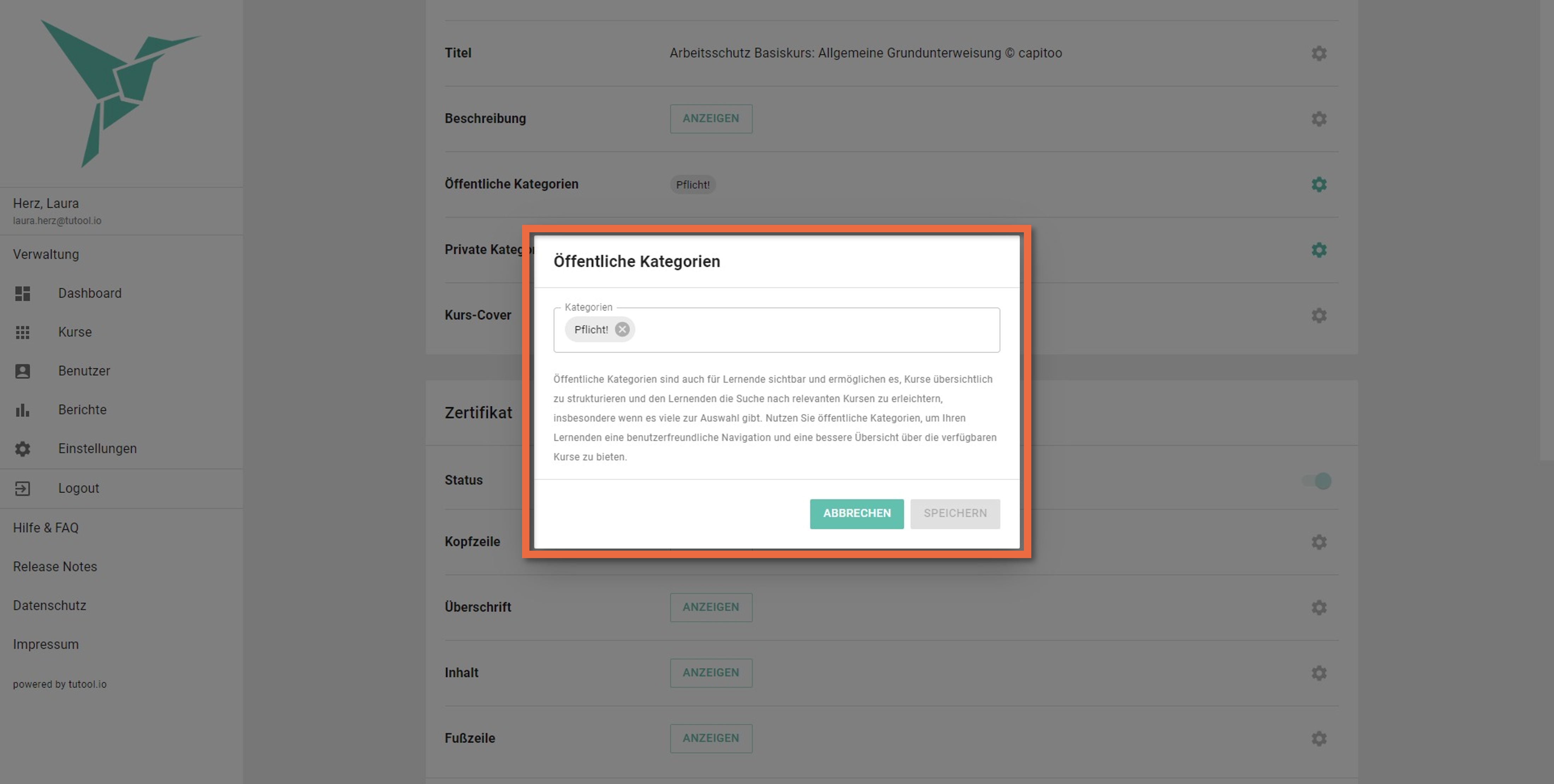
Task: Click the Speichern button in dialog
Action: pos(954,513)
